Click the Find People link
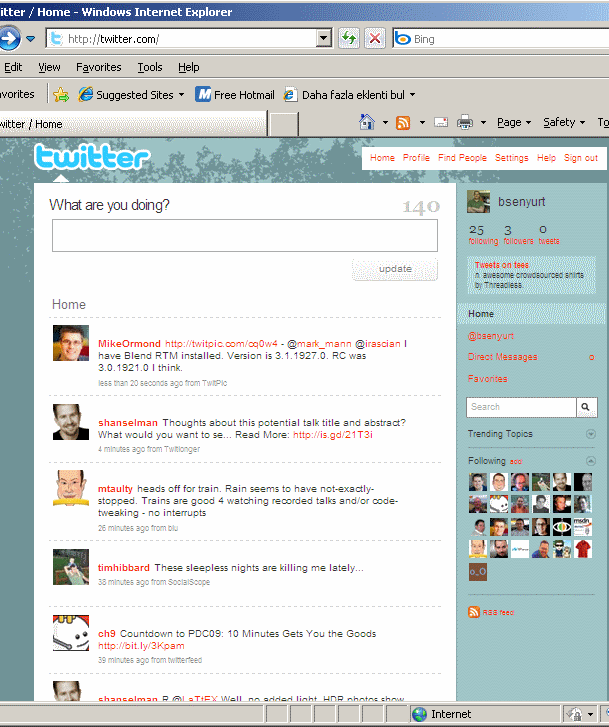 tap(462, 158)
